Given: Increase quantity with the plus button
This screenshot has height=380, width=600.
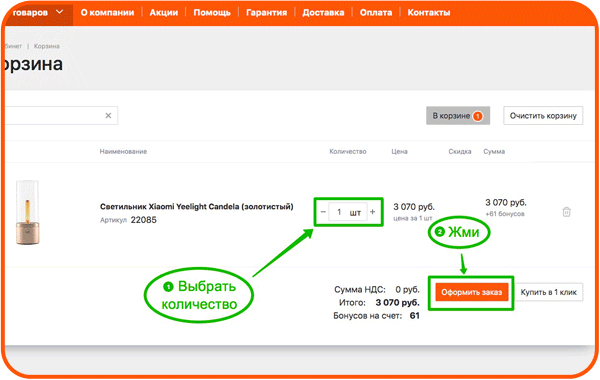Looking at the screenshot, I should tap(372, 212).
